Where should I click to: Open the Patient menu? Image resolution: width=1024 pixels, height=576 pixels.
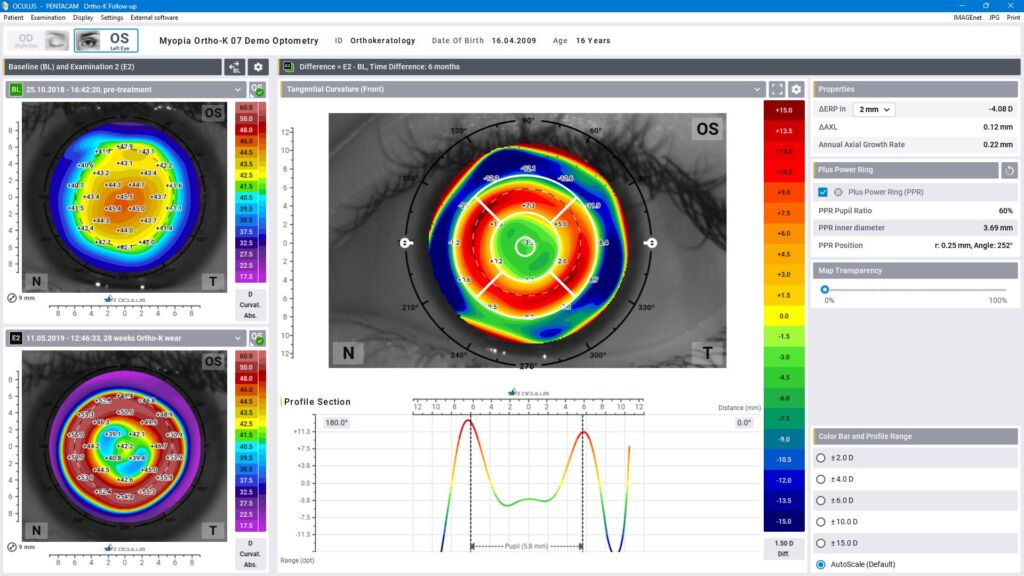(x=14, y=18)
